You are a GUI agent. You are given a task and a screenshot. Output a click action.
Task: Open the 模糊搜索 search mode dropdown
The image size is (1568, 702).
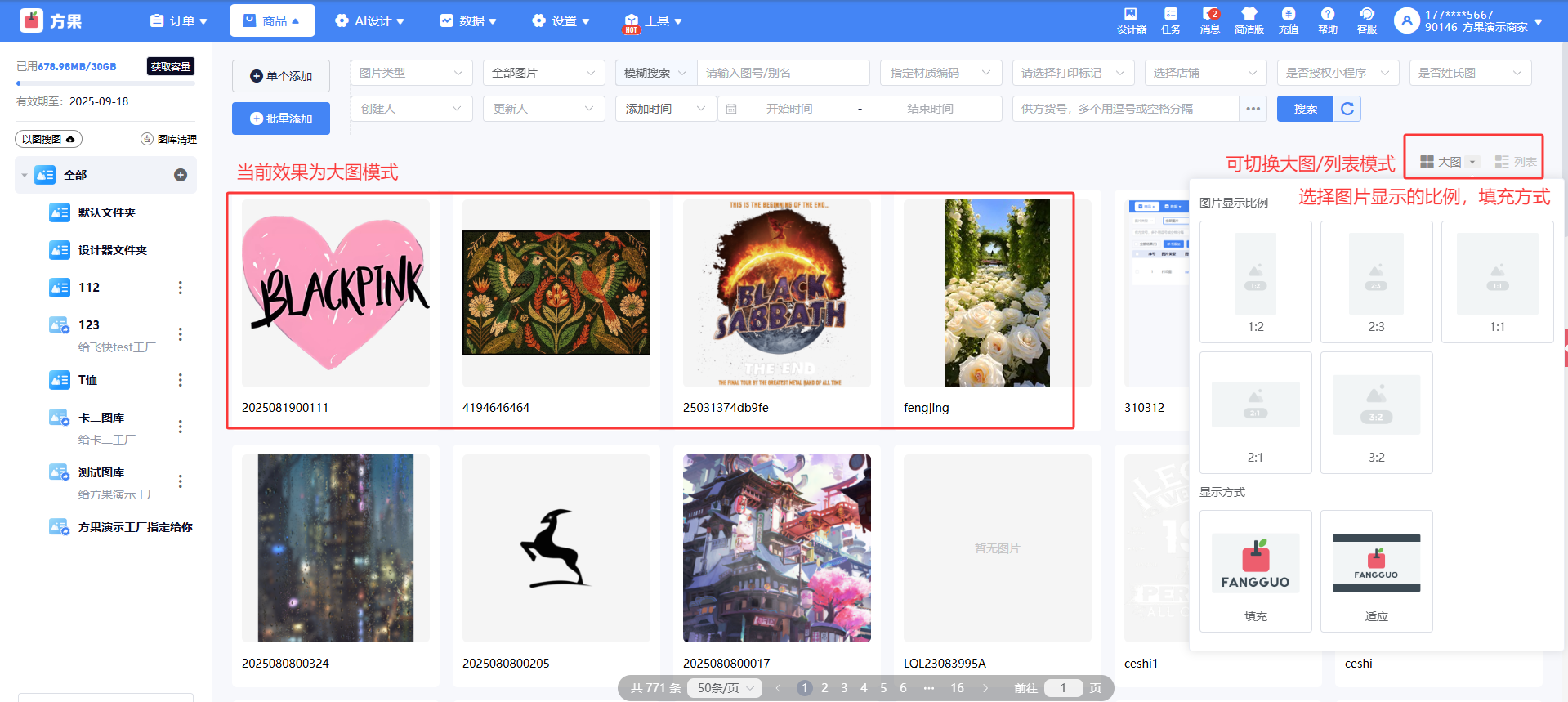656,73
